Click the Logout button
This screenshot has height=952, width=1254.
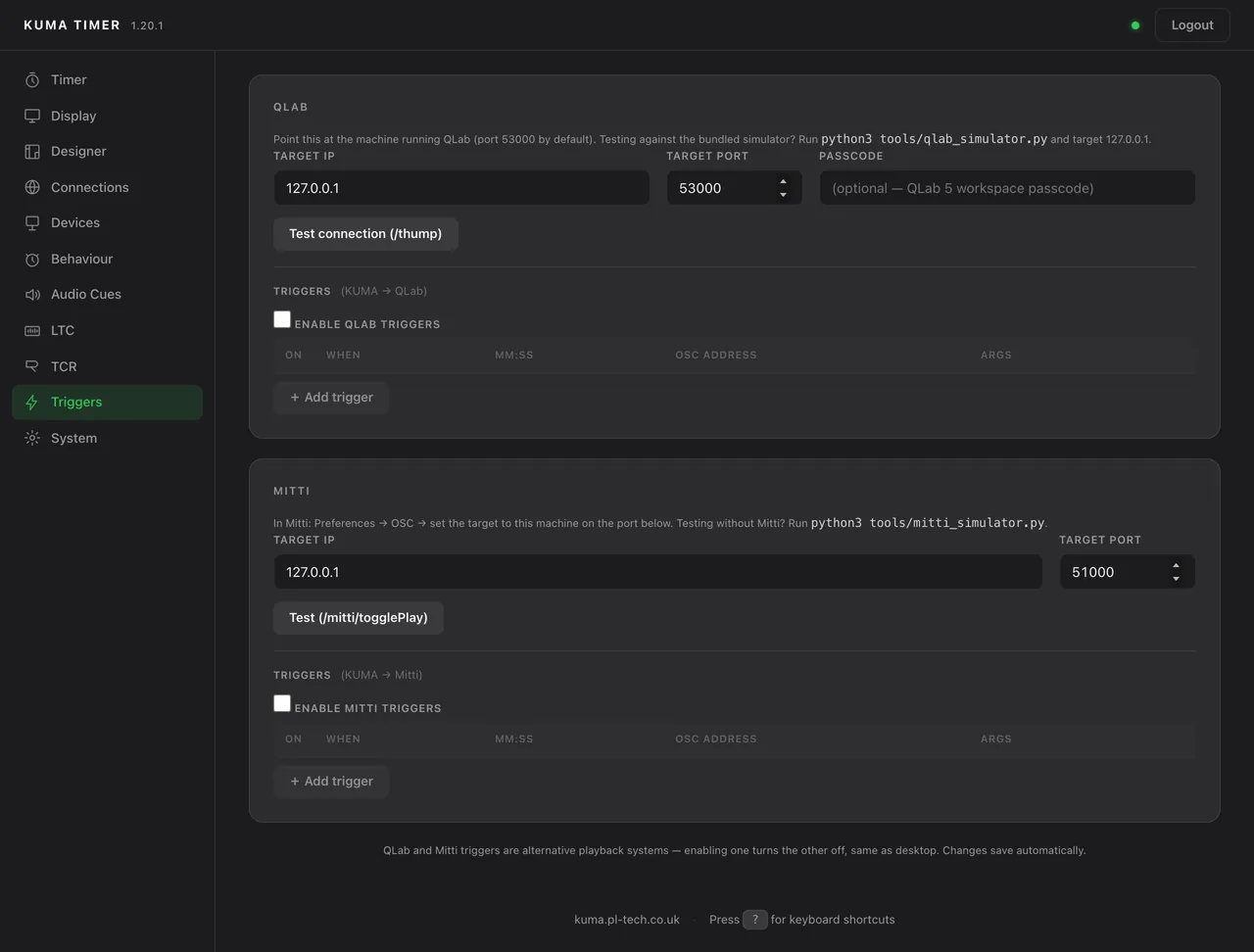point(1192,25)
